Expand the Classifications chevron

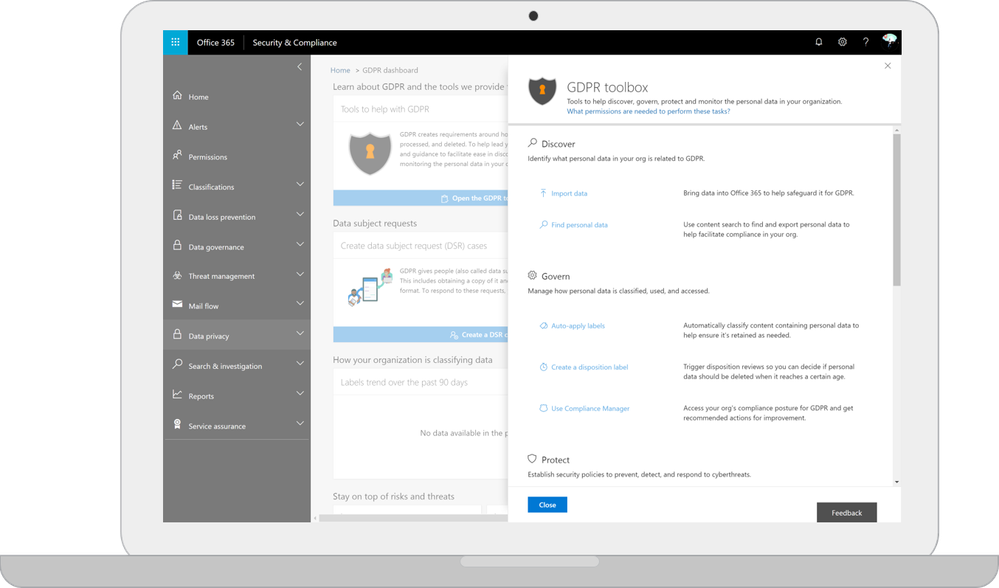pyautogui.click(x=299, y=184)
